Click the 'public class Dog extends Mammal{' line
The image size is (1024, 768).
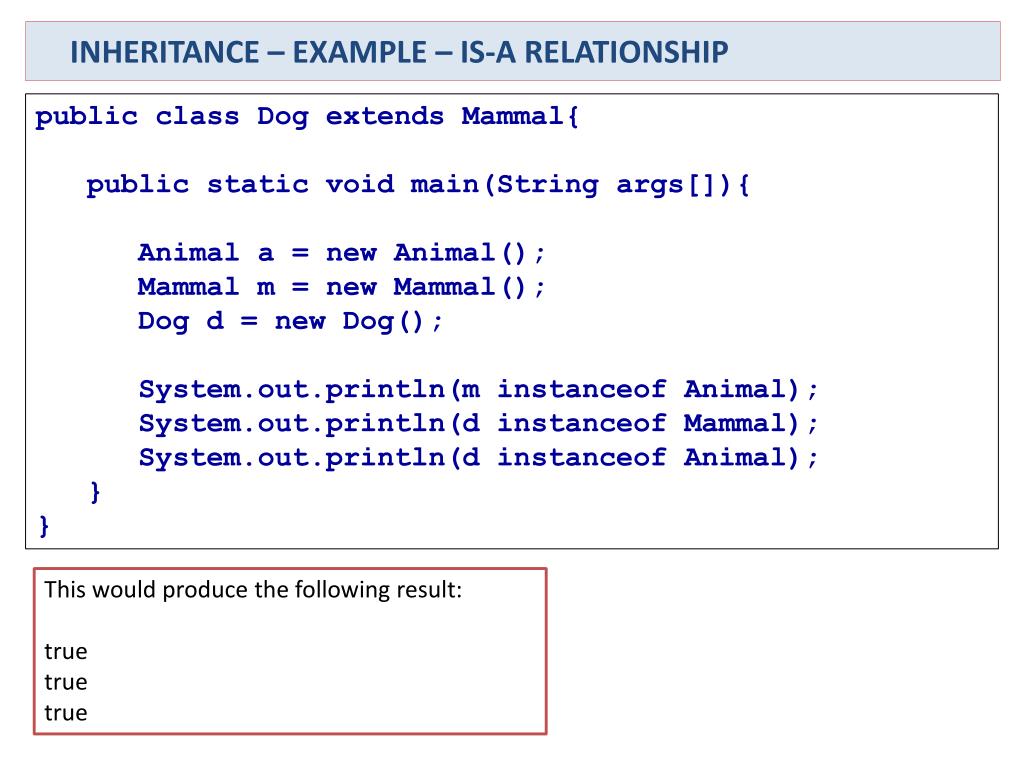tap(307, 117)
